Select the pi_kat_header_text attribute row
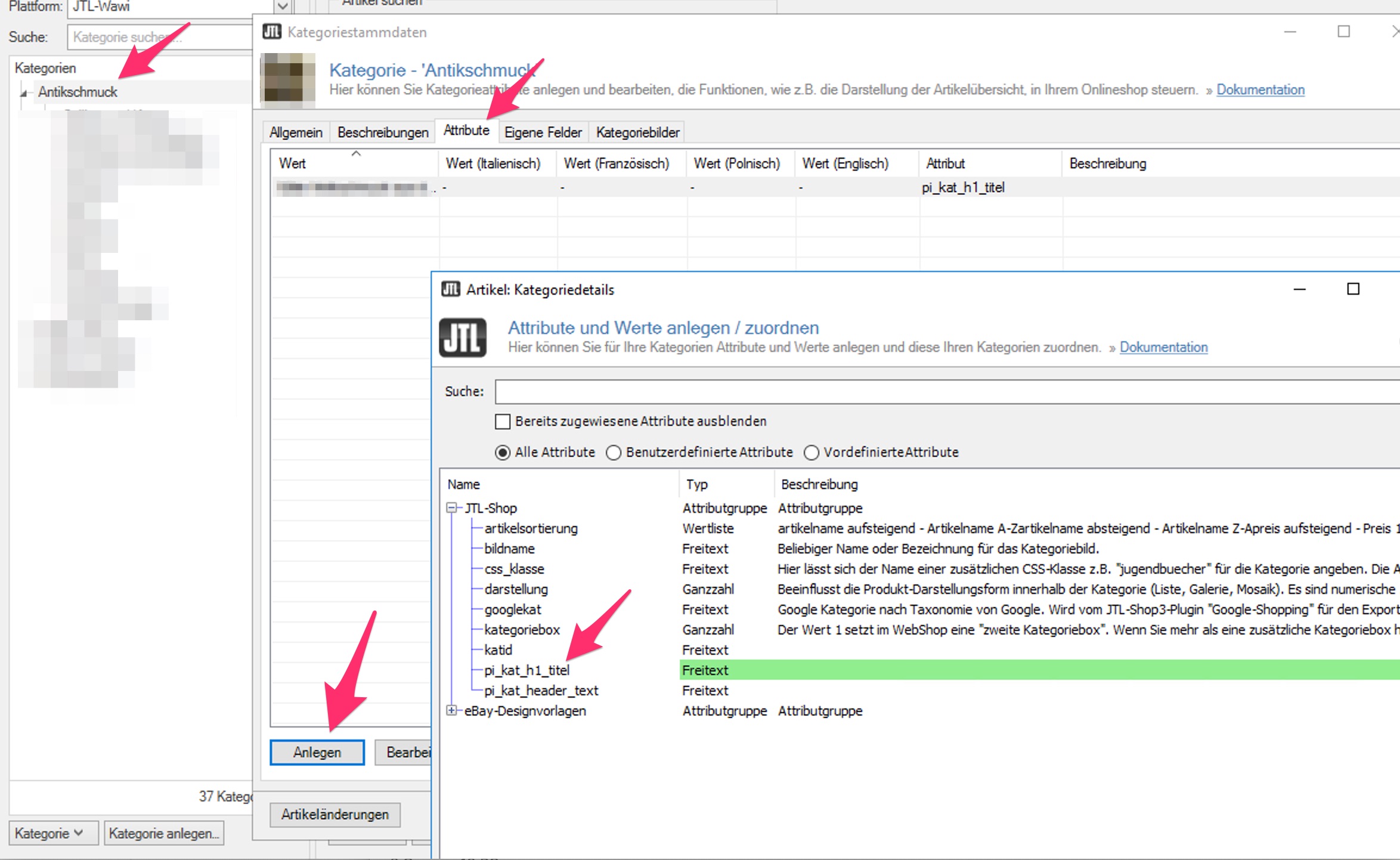Image resolution: width=1400 pixels, height=860 pixels. 541,691
